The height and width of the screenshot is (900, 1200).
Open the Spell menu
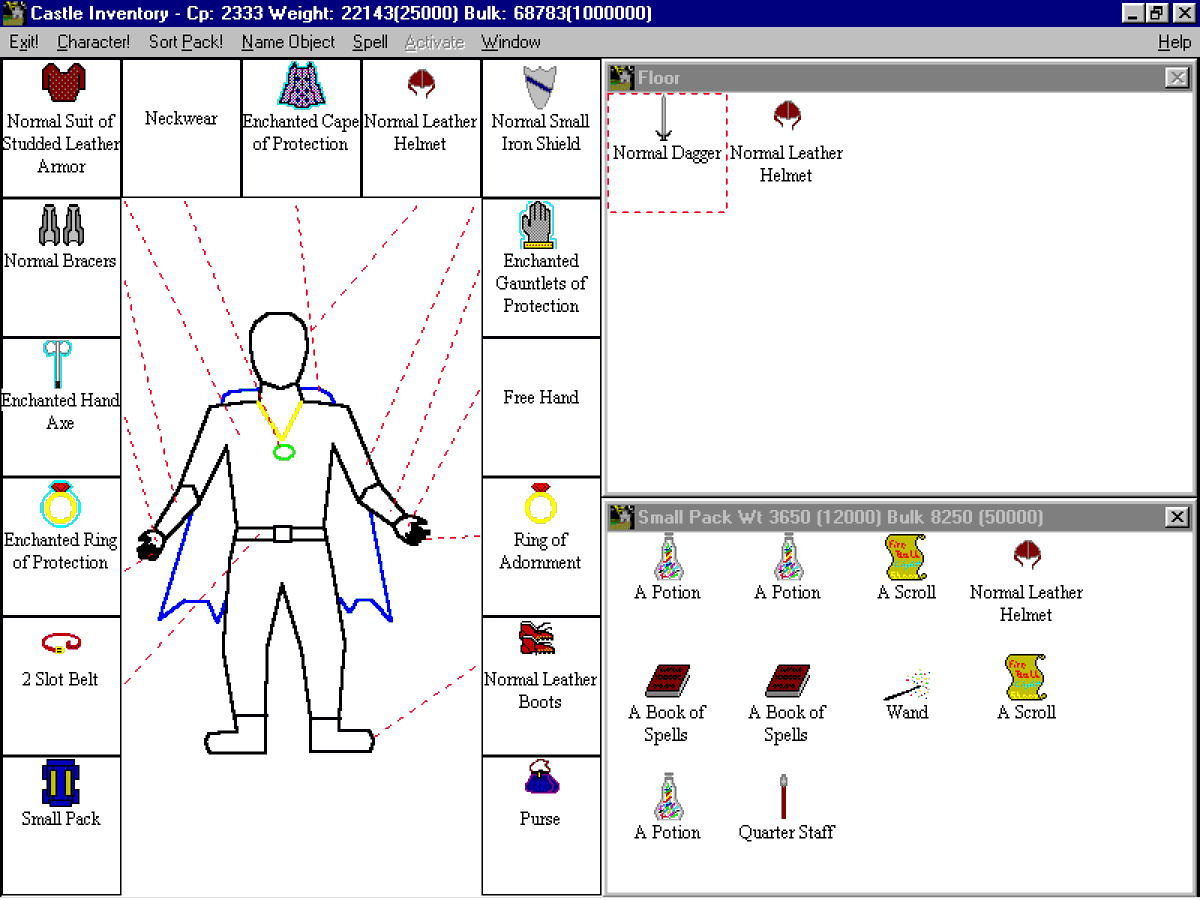coord(370,42)
